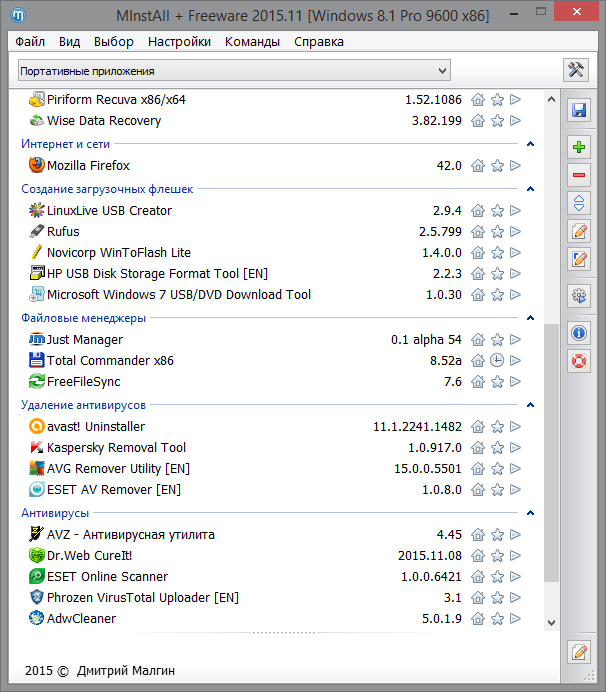Click the play arrow for ESET Online Scanner
The width and height of the screenshot is (606, 692).
515,577
